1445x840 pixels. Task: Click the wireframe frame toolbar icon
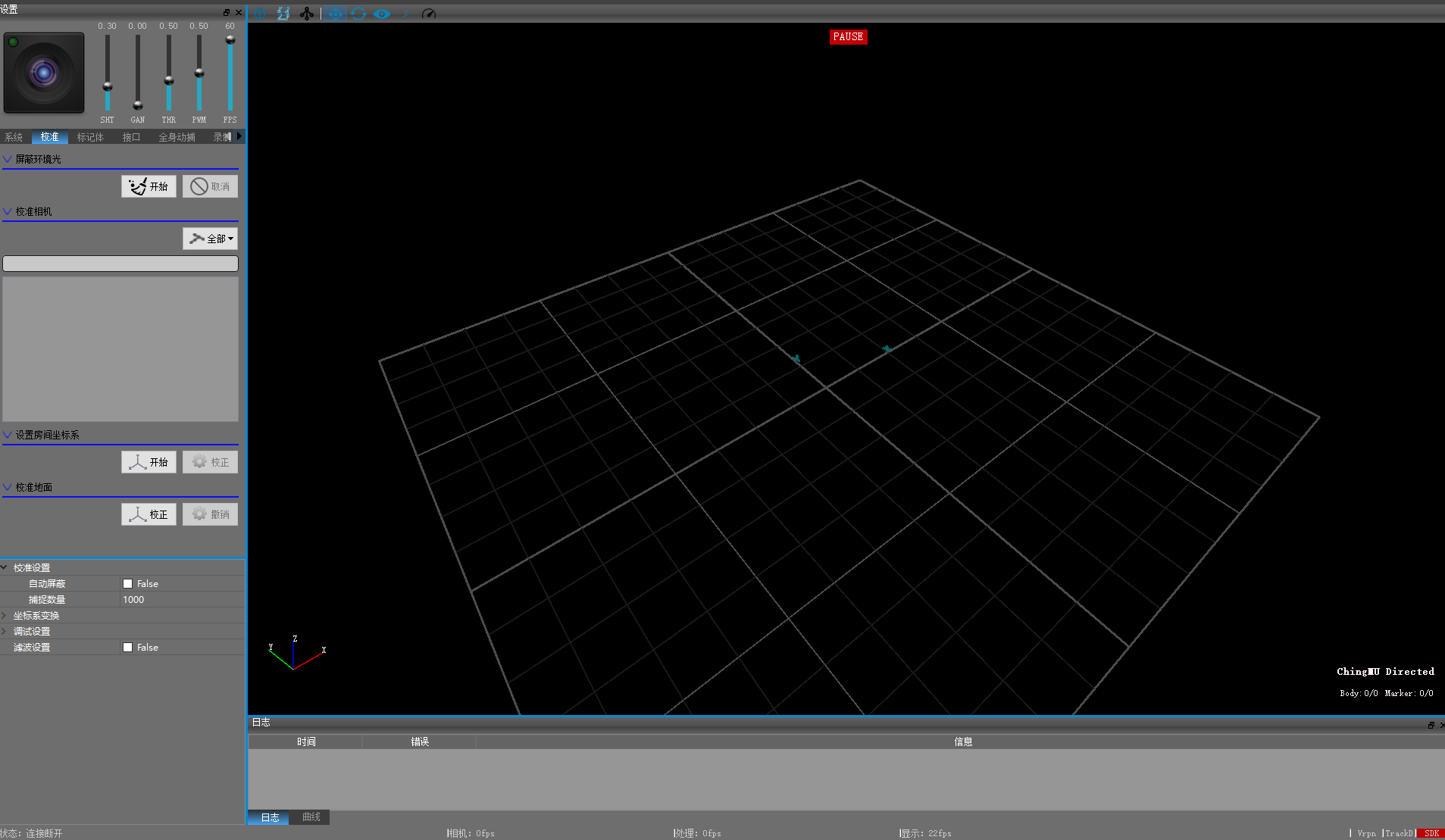(x=283, y=14)
